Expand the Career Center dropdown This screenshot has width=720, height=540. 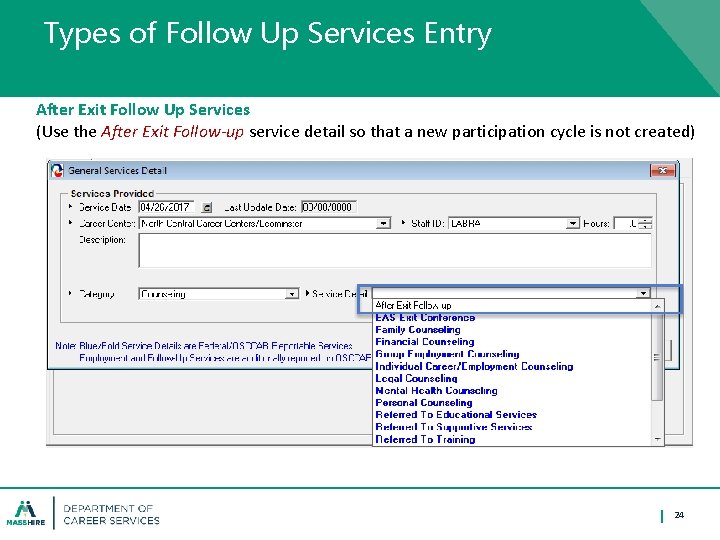(383, 224)
